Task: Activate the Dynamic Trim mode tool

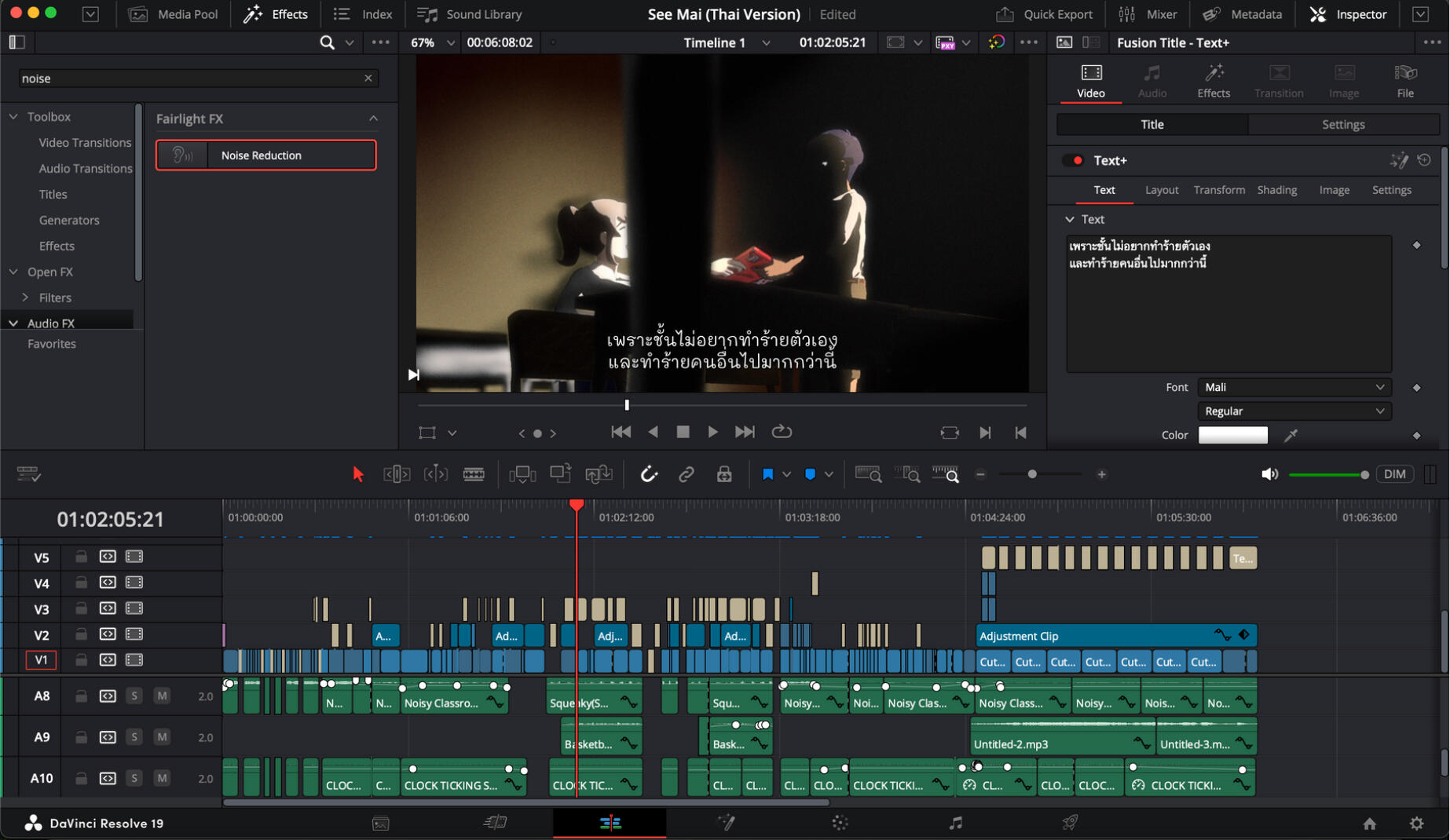Action: [x=435, y=474]
